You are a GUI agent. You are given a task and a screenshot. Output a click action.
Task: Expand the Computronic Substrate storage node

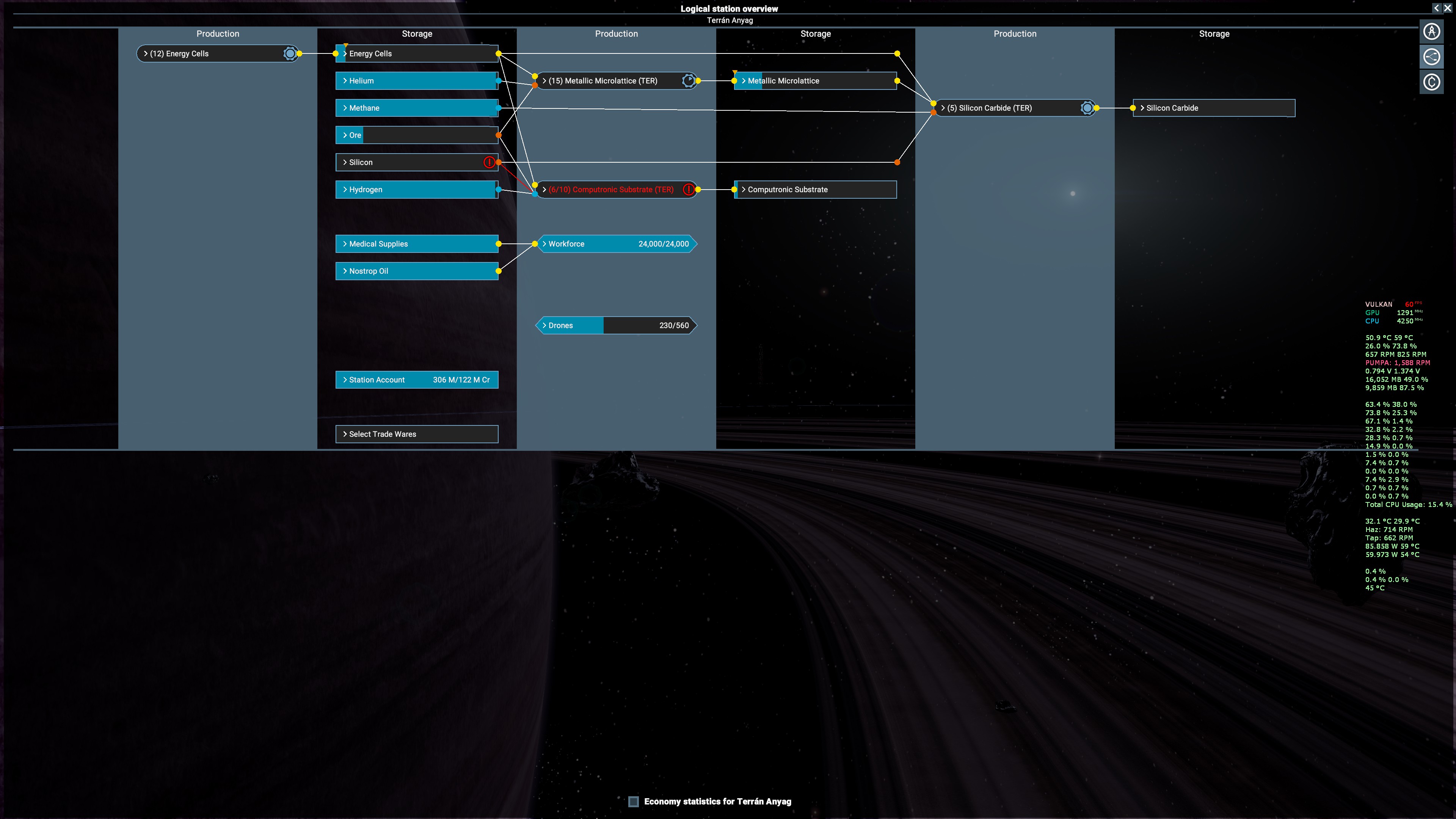coord(815,189)
